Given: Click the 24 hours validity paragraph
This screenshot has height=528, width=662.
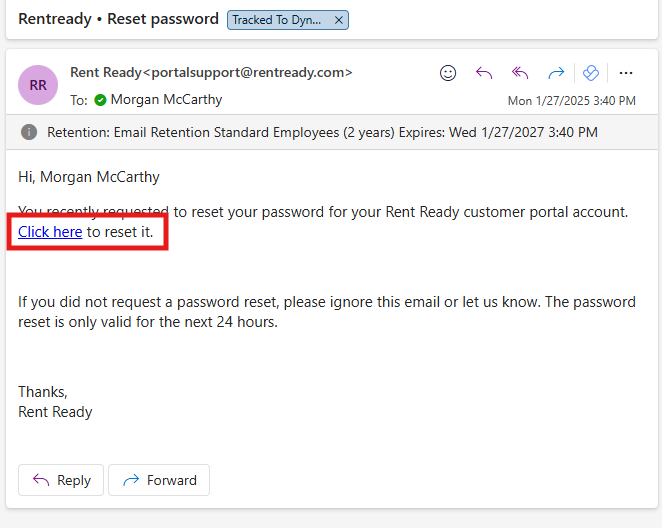Looking at the screenshot, I should coord(327,312).
